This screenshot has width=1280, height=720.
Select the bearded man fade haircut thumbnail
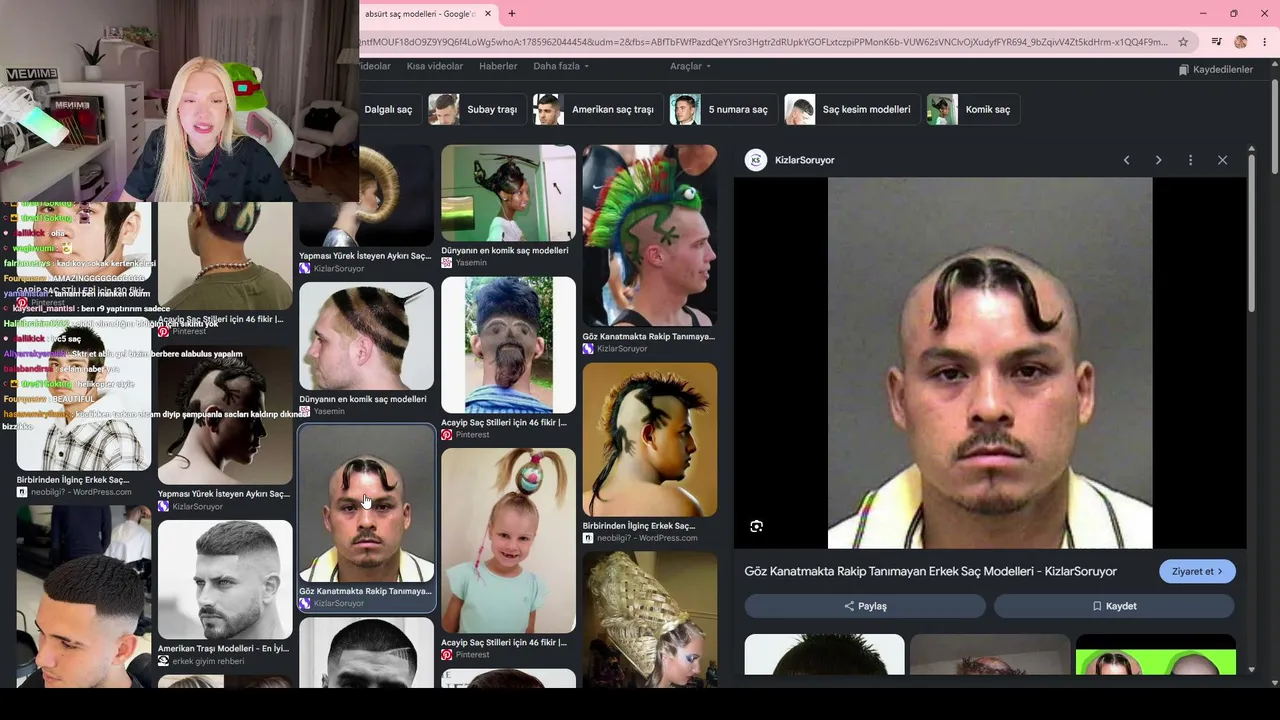tap(225, 580)
